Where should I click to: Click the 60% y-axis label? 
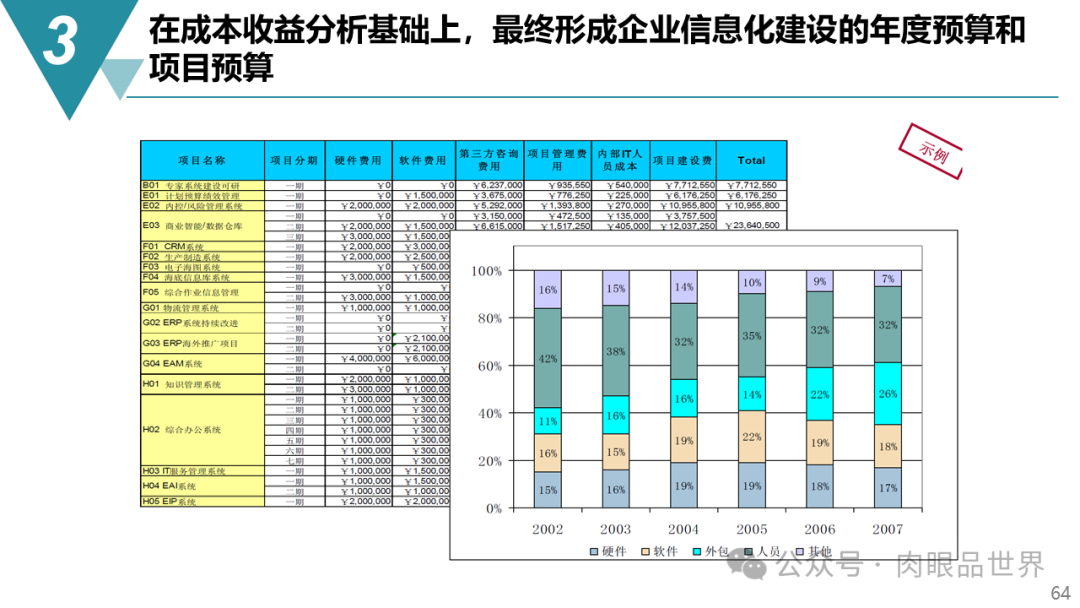click(490, 366)
